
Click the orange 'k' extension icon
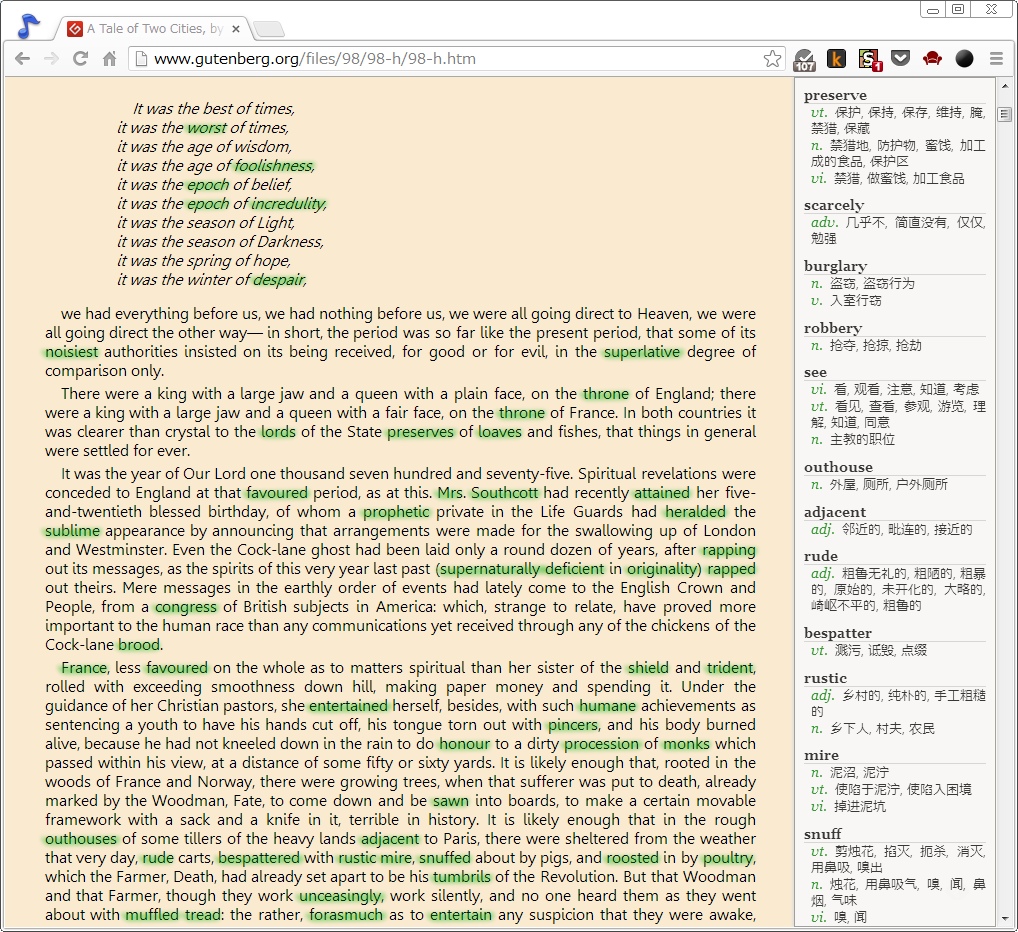pyautogui.click(x=837, y=59)
